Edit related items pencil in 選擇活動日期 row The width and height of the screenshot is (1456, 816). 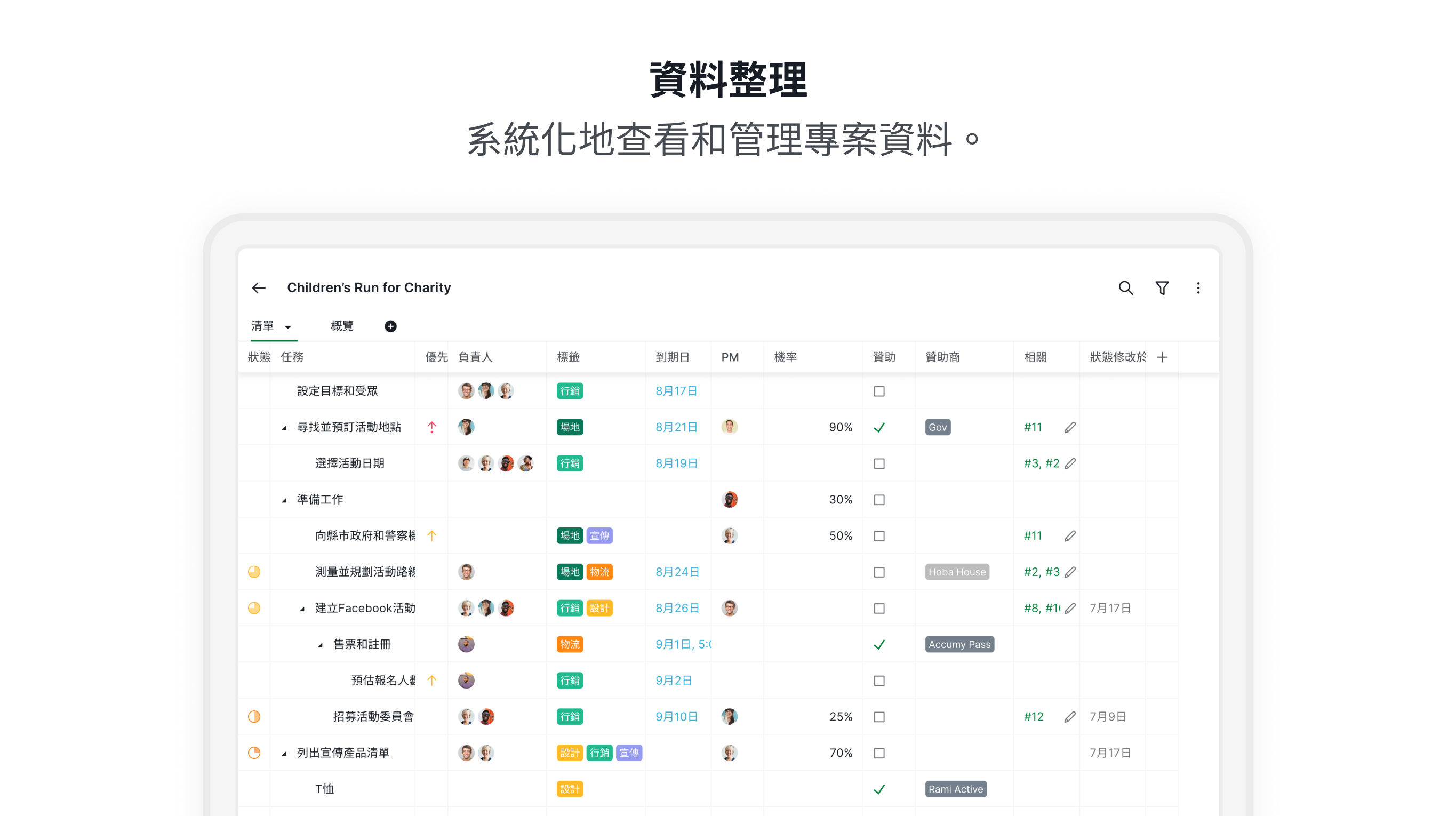[x=1069, y=463]
